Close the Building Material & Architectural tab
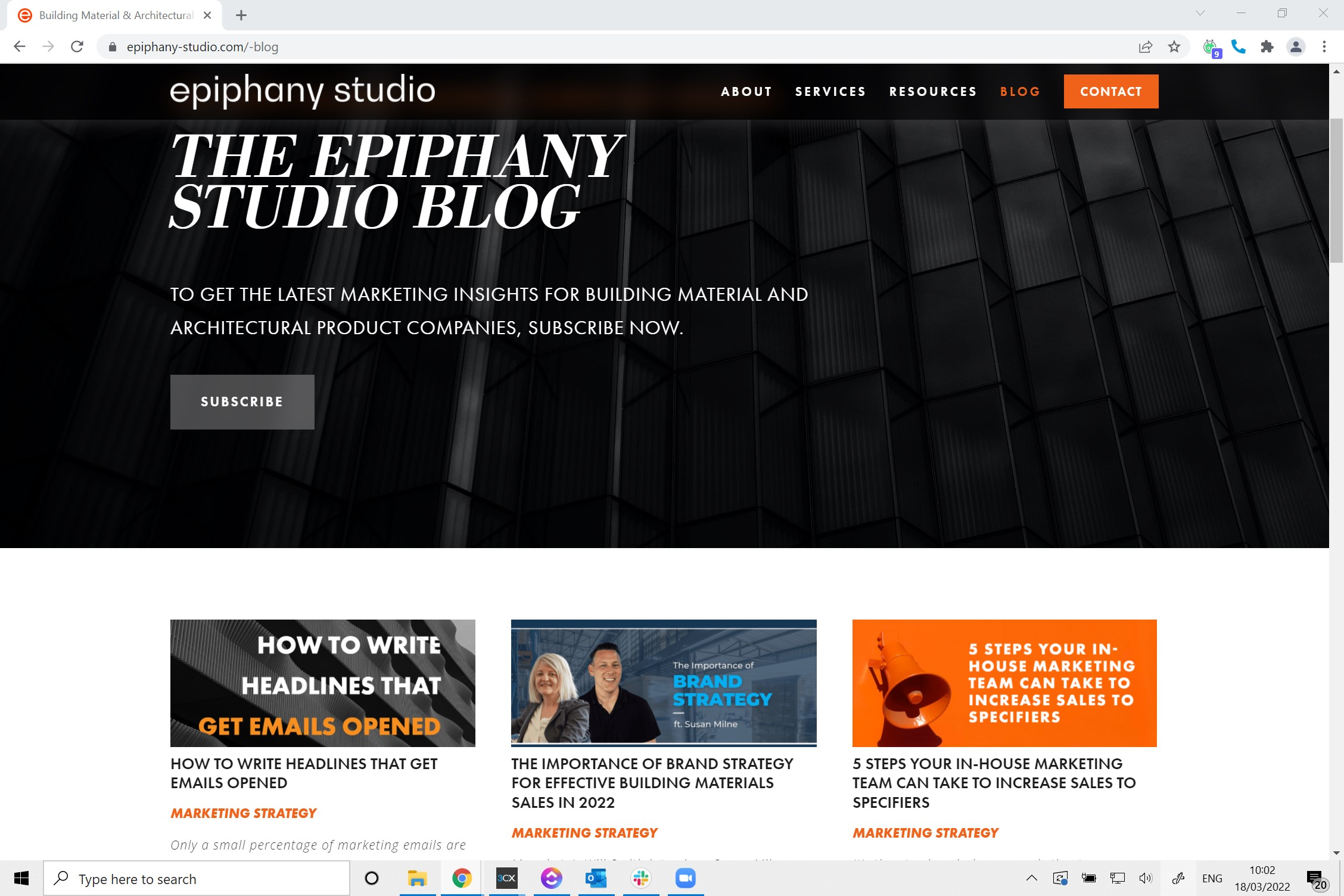 pyautogui.click(x=207, y=15)
